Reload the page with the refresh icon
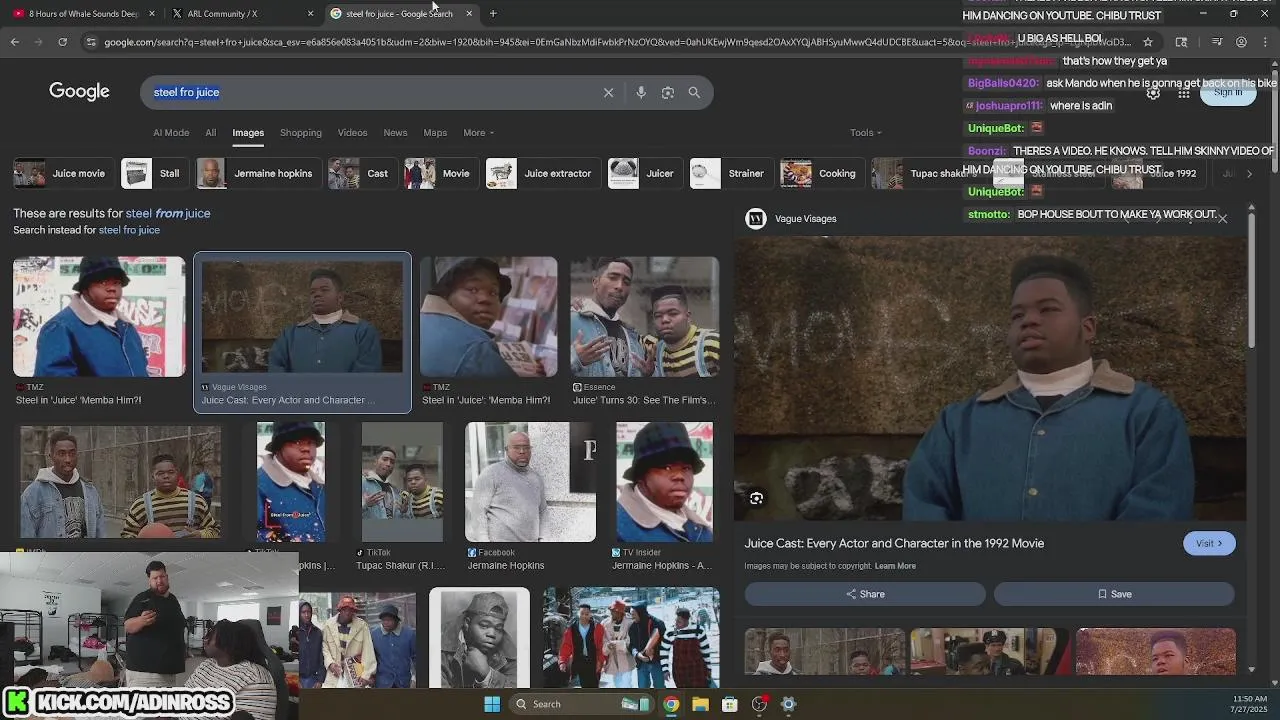This screenshot has height=720, width=1280. coord(62,42)
